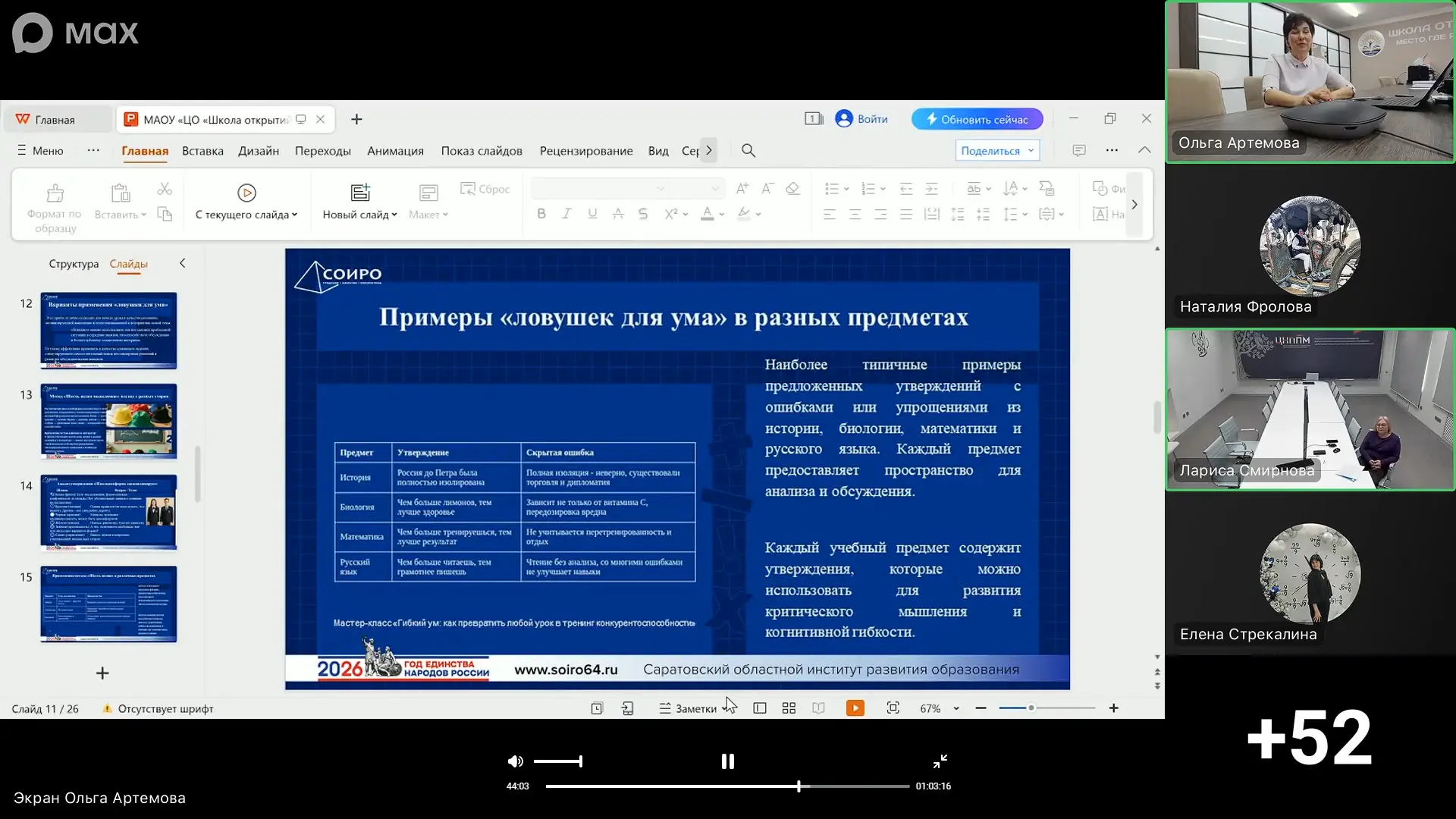Open the Дизайн ribbon tab
The image size is (1456, 819).
(x=259, y=151)
